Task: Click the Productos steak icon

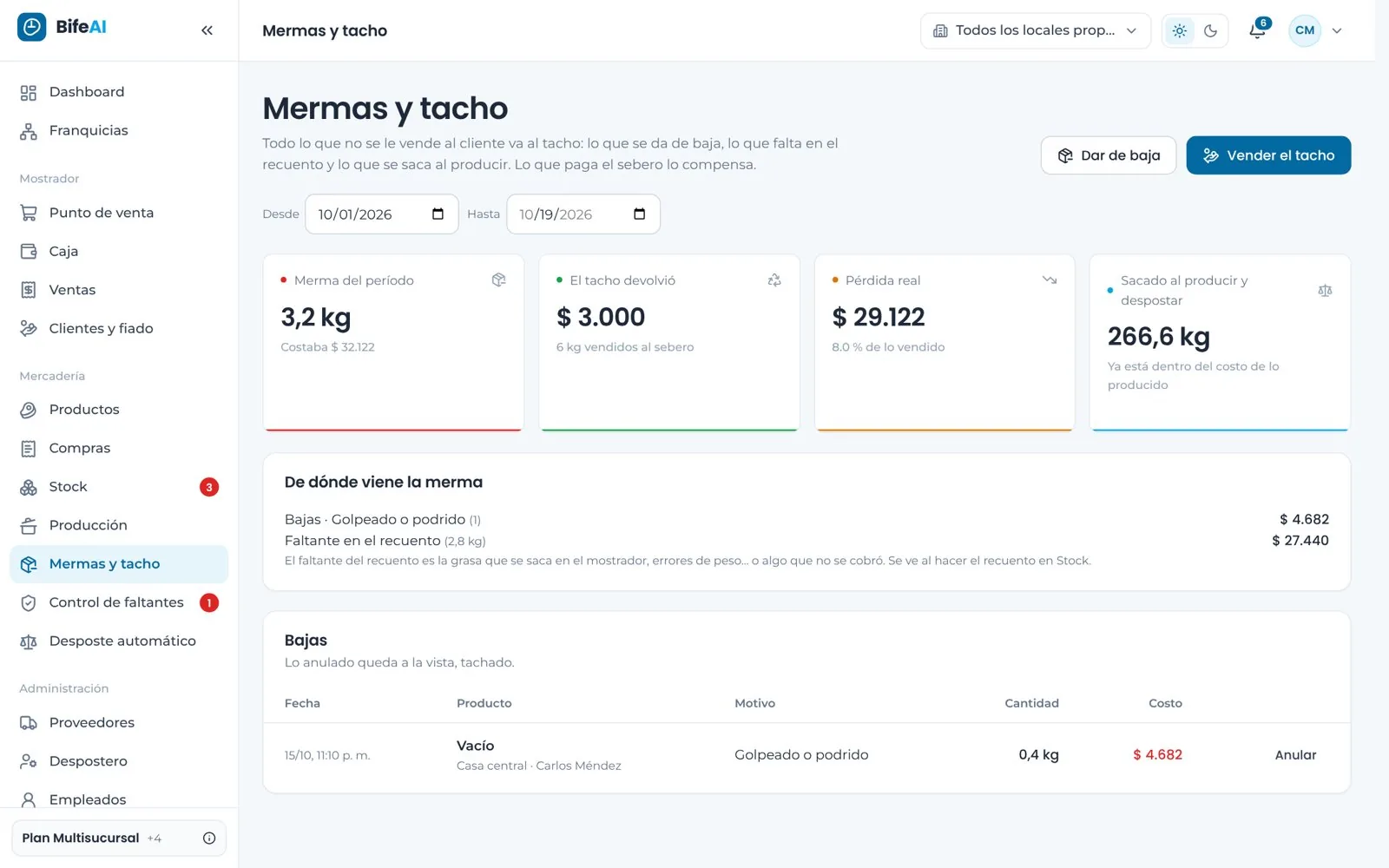Action: (29, 410)
